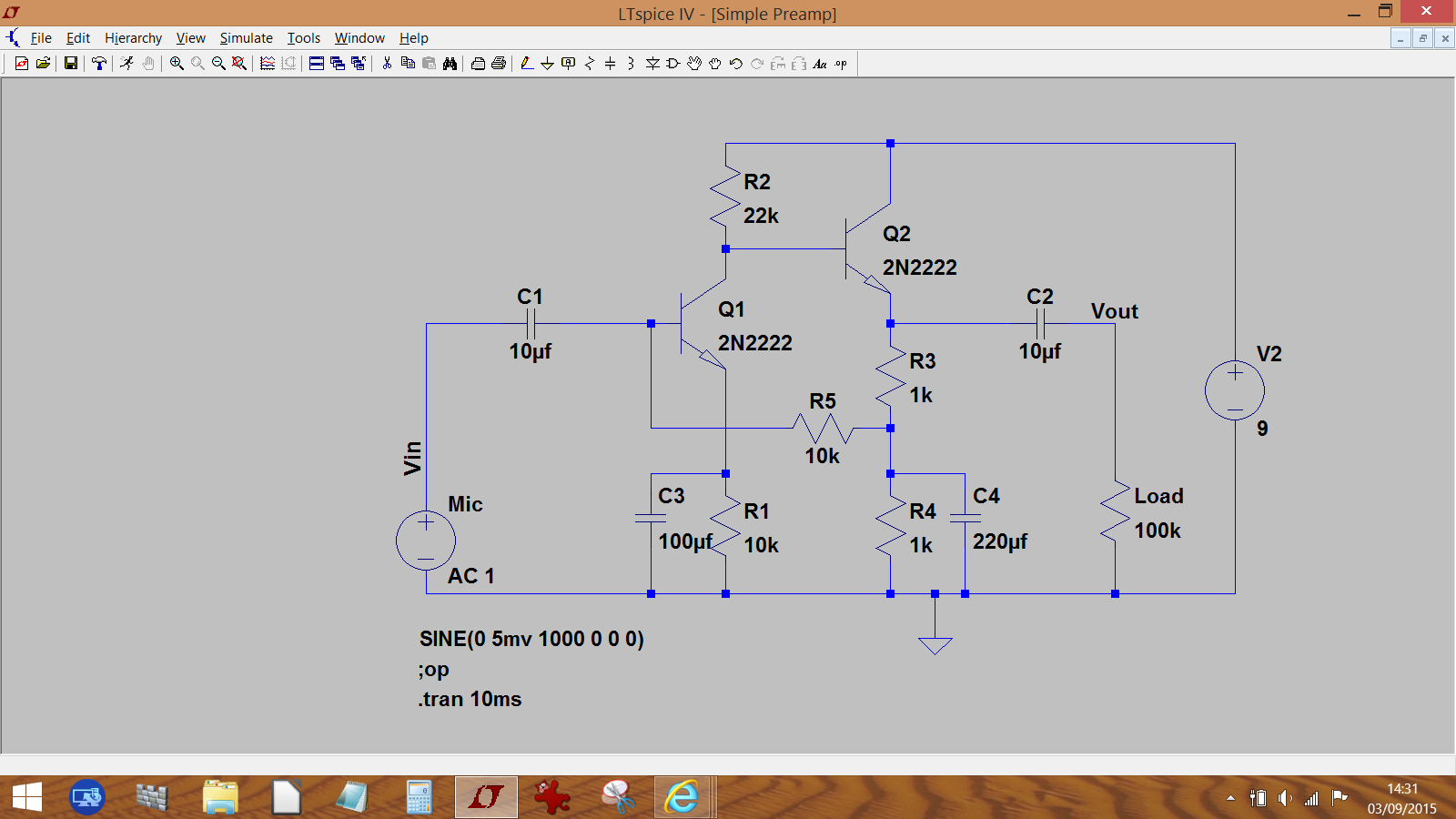Image resolution: width=1456 pixels, height=819 pixels.
Task: Click the V2 voltage source symbol
Action: coord(1235,391)
